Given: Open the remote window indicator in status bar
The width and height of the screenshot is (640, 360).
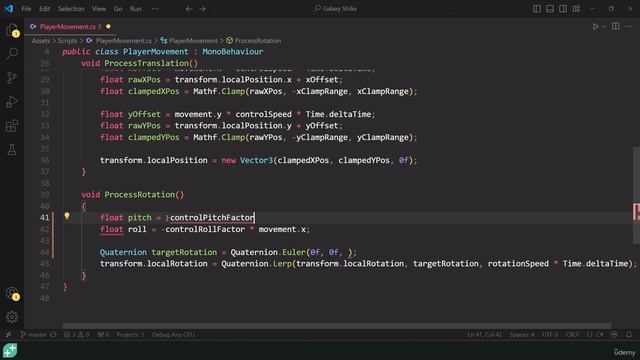Looking at the screenshot, I should pyautogui.click(x=8, y=335).
